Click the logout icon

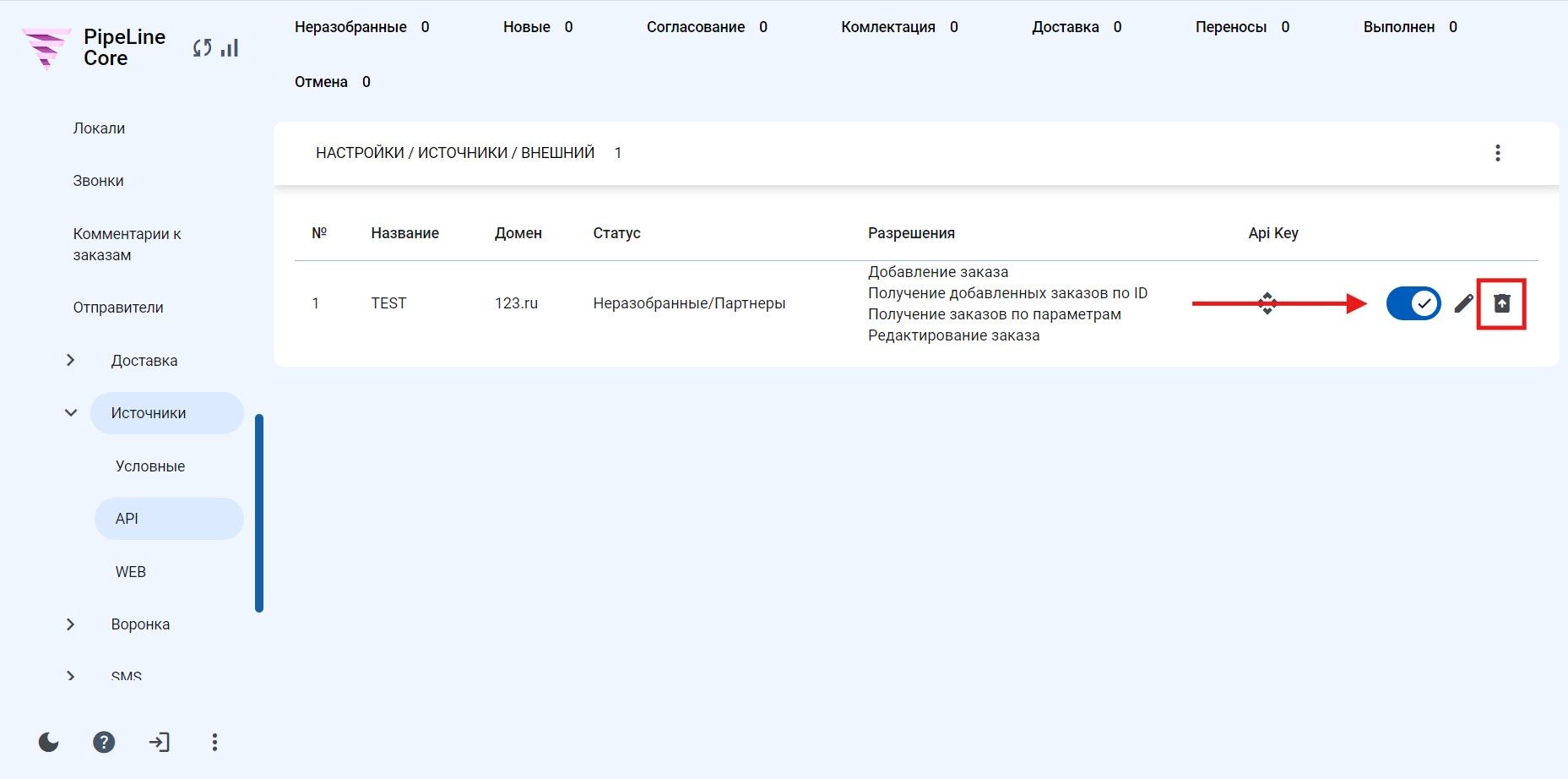pyautogui.click(x=159, y=742)
